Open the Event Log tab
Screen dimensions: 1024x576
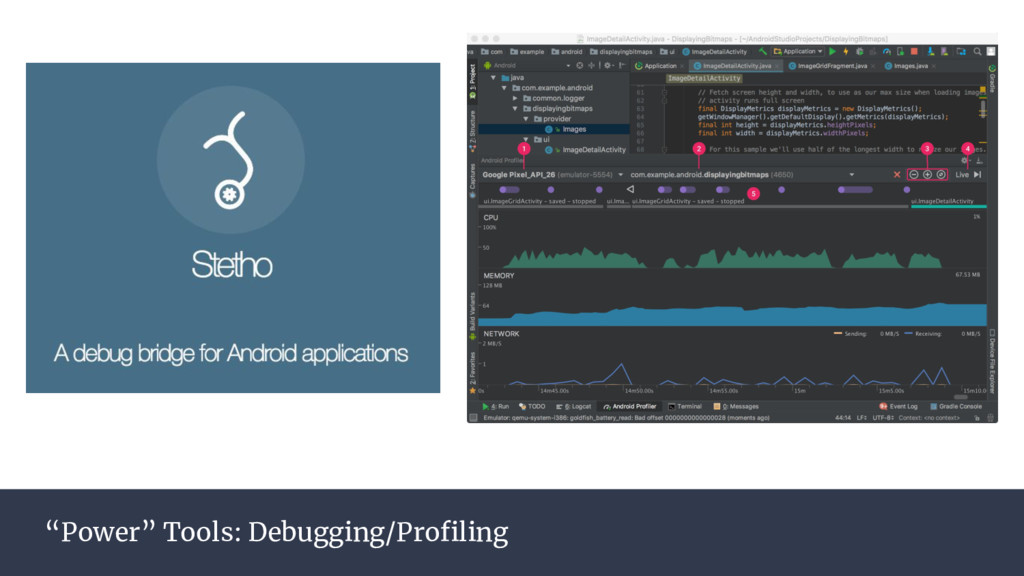pos(899,406)
